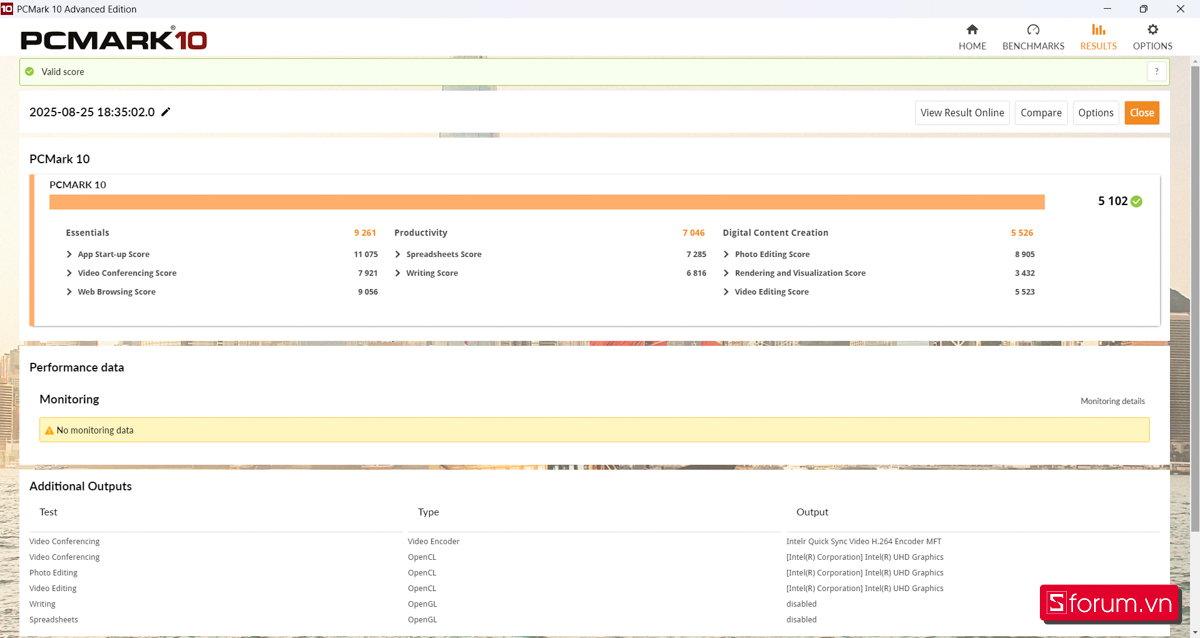Click the overall score 5 102
Viewport: 1200px width, 638px height.
click(x=1112, y=201)
